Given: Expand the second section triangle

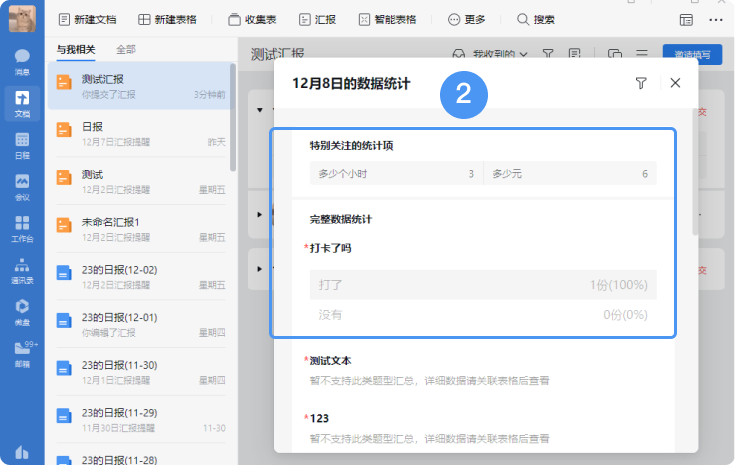Looking at the screenshot, I should point(260,214).
